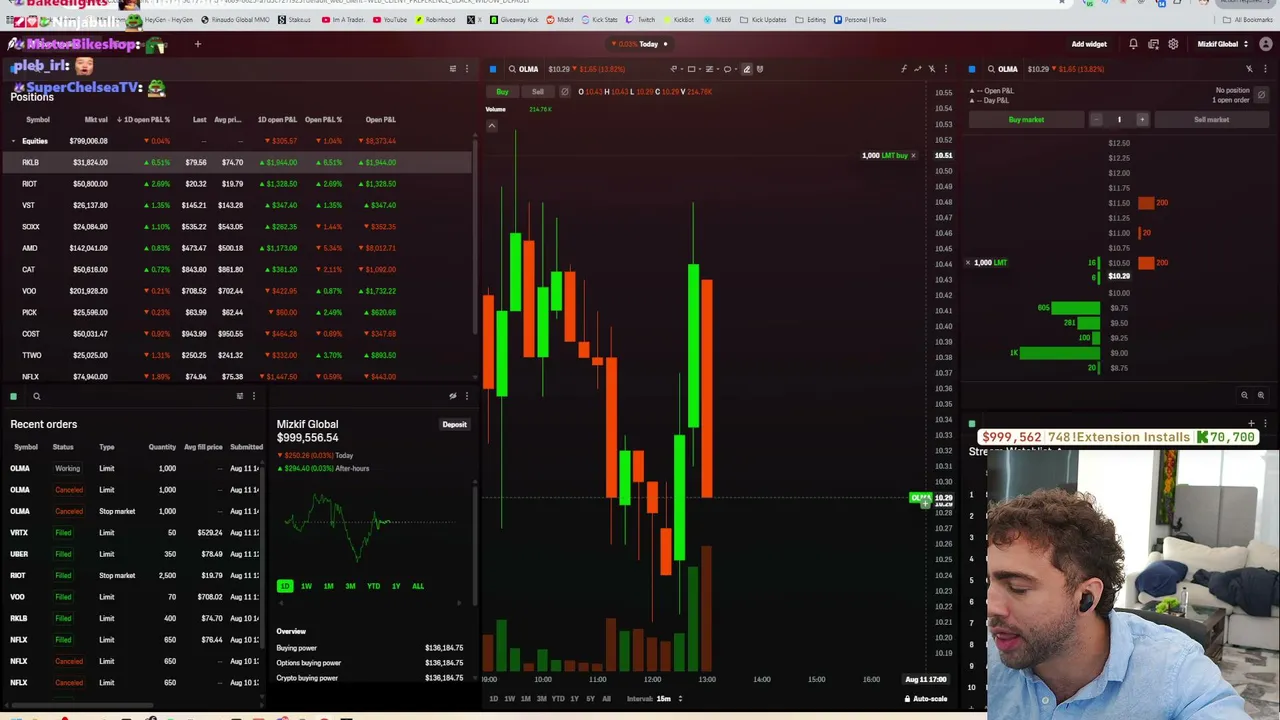This screenshot has height=720, width=1280.
Task: Open the order panel three-dot menu
Action: 1265,69
